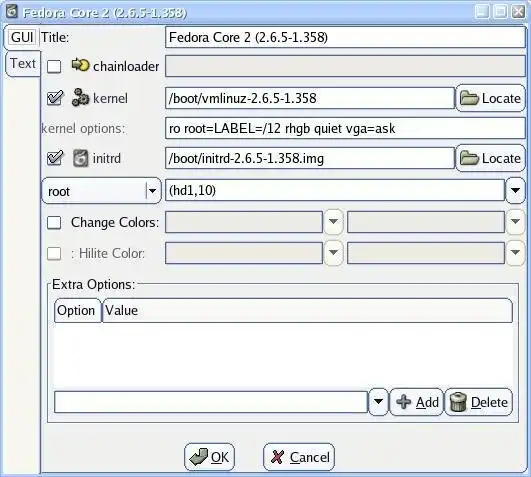Click the Option column header
This screenshot has height=477, width=531.
tap(78, 310)
